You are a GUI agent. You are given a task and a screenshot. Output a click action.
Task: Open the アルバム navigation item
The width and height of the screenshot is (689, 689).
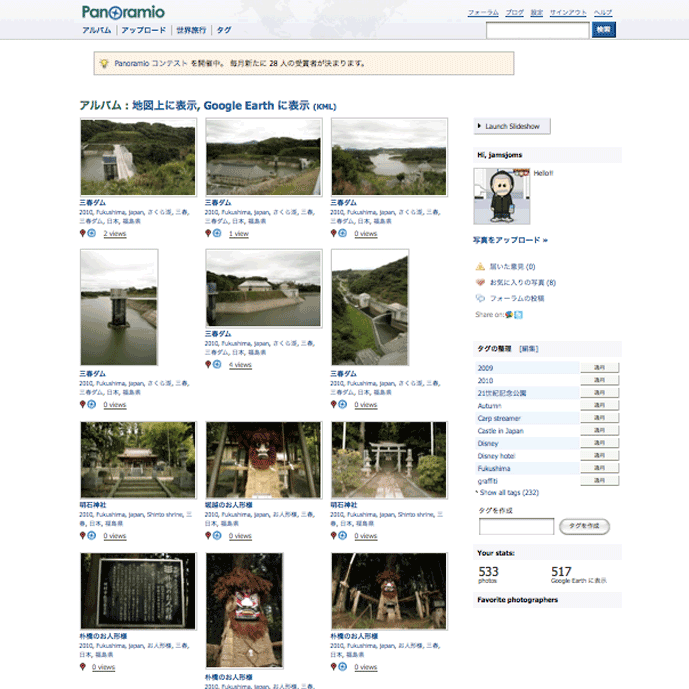97,30
